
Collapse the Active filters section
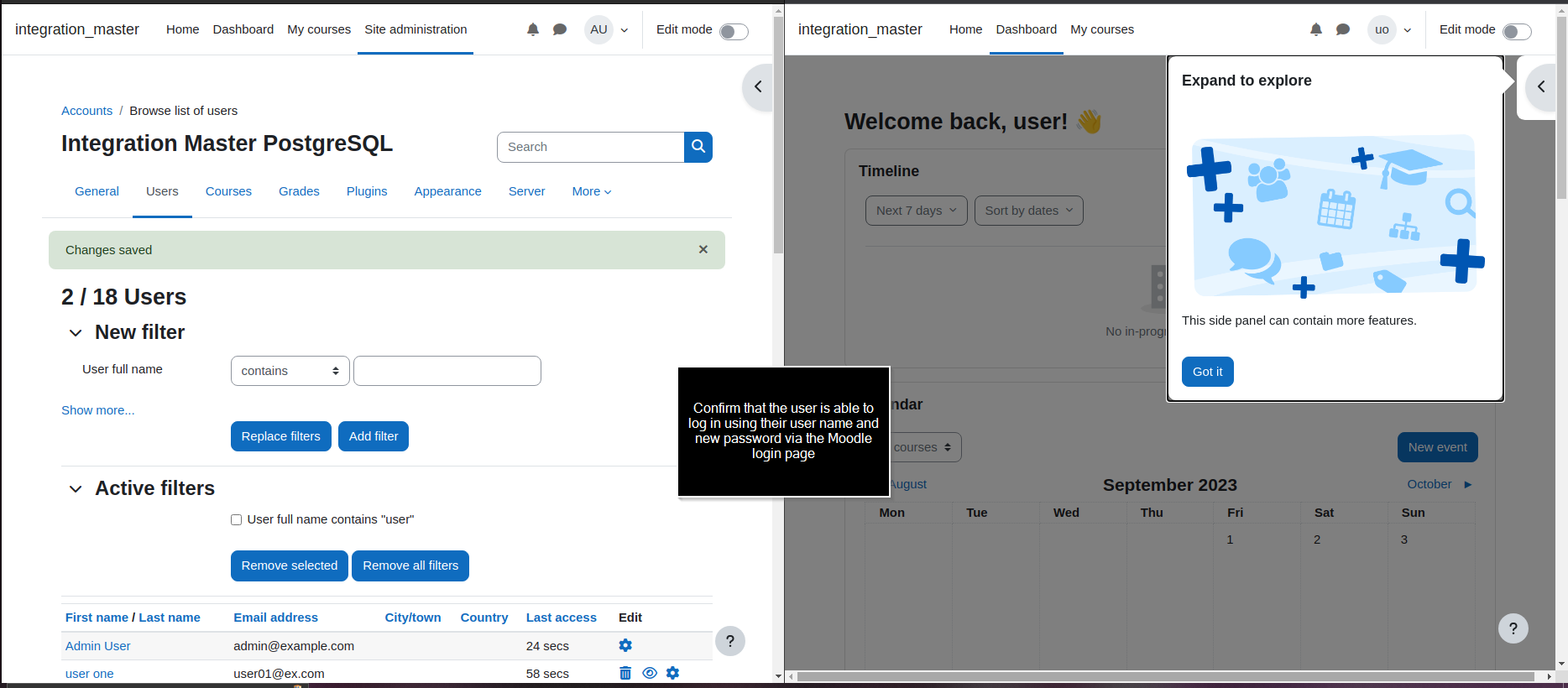click(x=76, y=489)
